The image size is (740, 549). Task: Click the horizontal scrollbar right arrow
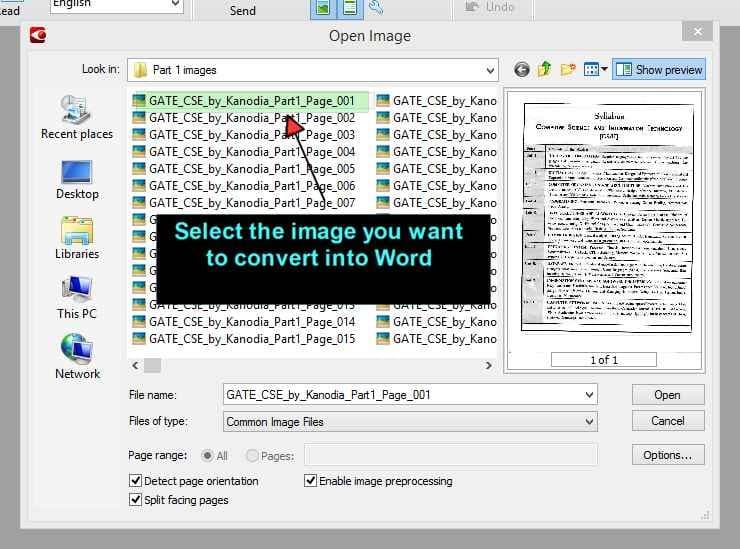(x=489, y=365)
